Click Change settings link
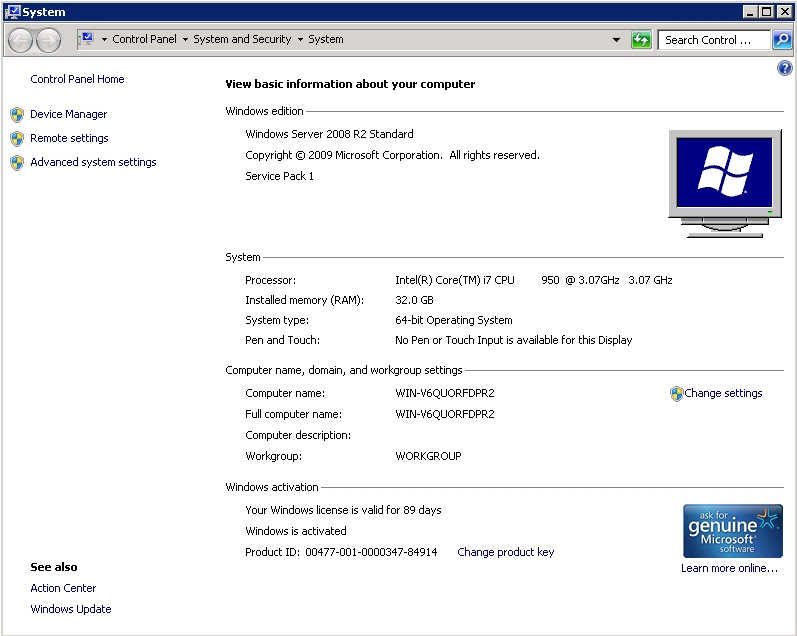The image size is (797, 636). [x=723, y=393]
